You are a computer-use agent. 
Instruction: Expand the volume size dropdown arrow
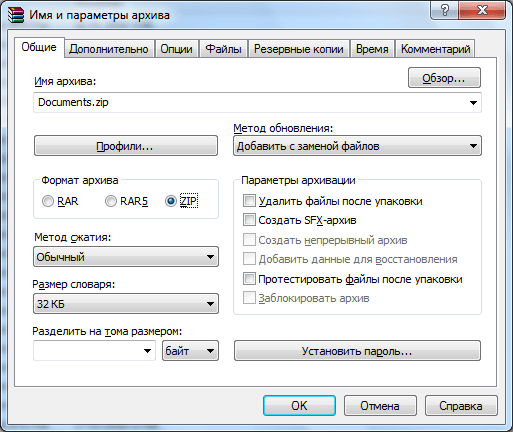tap(147, 351)
